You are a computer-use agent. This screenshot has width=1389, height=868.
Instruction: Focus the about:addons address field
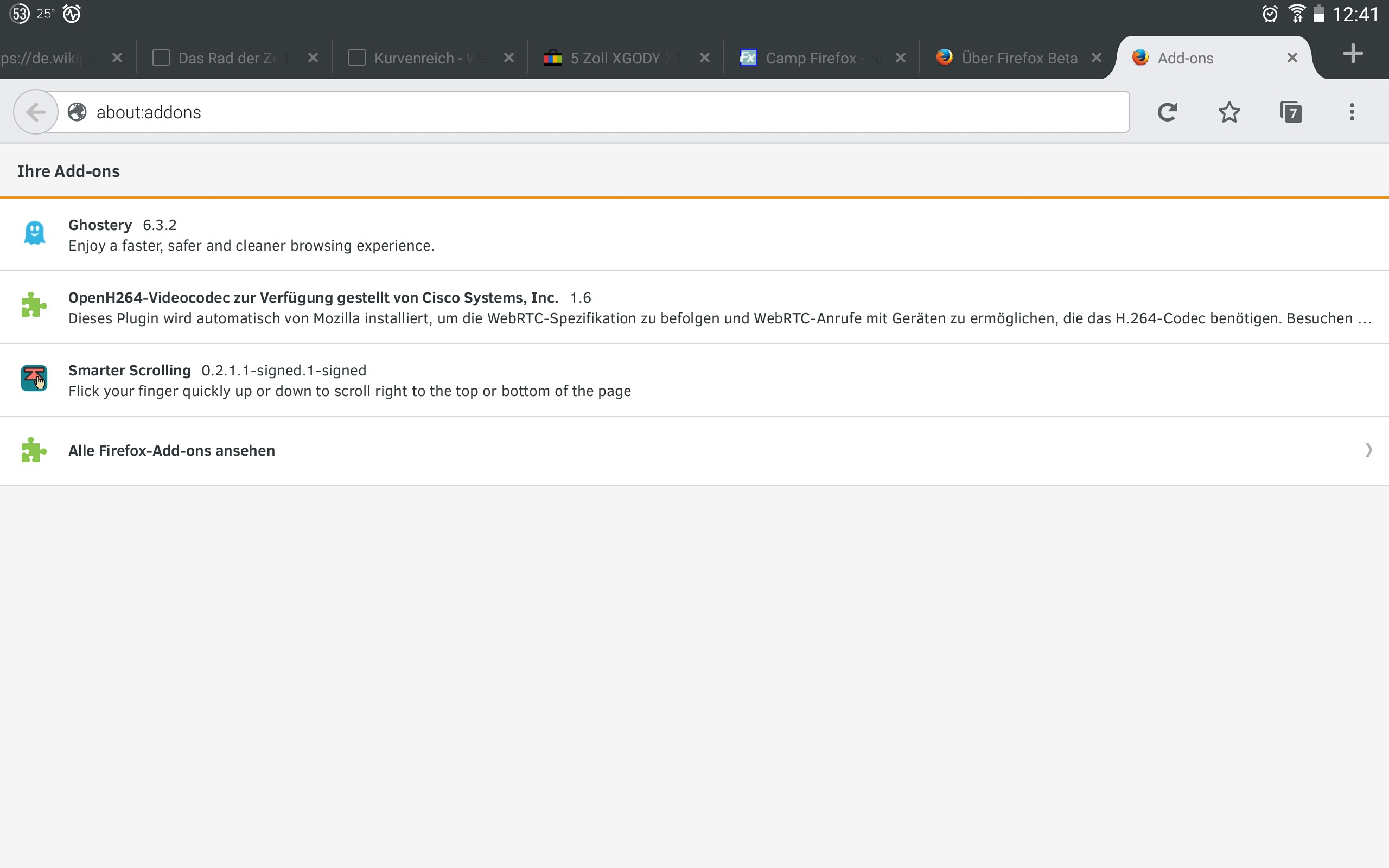[574, 112]
